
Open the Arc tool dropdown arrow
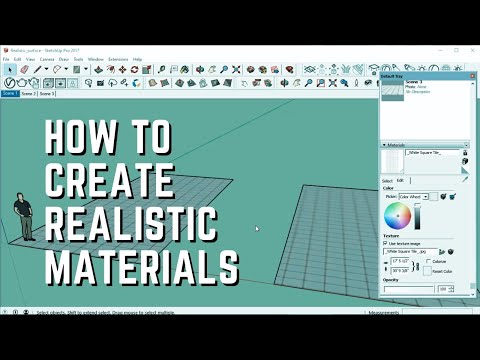(66, 69)
